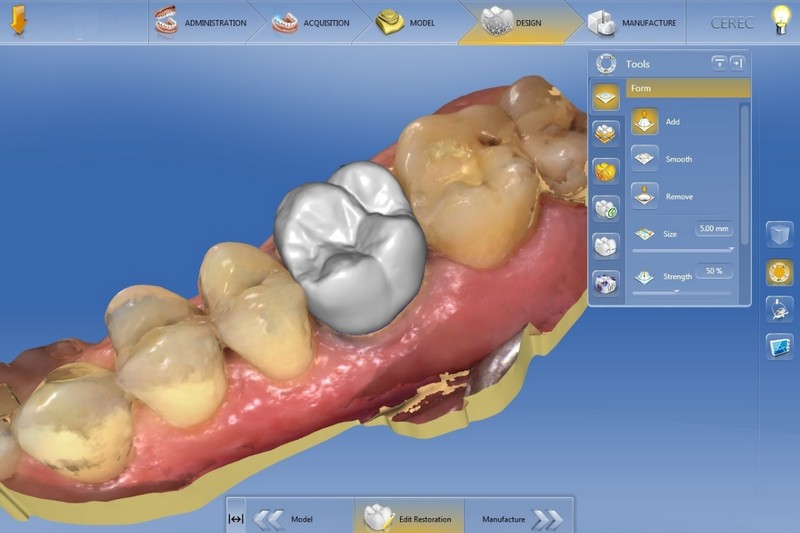Pin the Tools panel to top
This screenshot has width=800, height=533.
719,63
